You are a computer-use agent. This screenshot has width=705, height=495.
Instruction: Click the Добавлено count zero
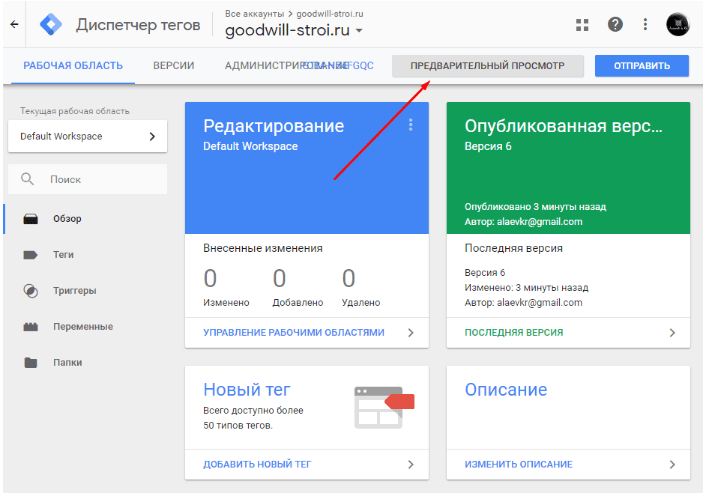click(279, 278)
